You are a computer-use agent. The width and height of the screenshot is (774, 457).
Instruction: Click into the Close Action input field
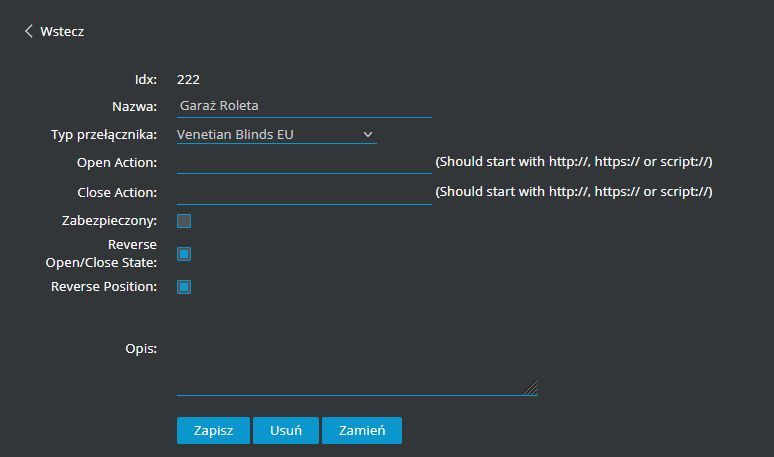click(x=304, y=192)
